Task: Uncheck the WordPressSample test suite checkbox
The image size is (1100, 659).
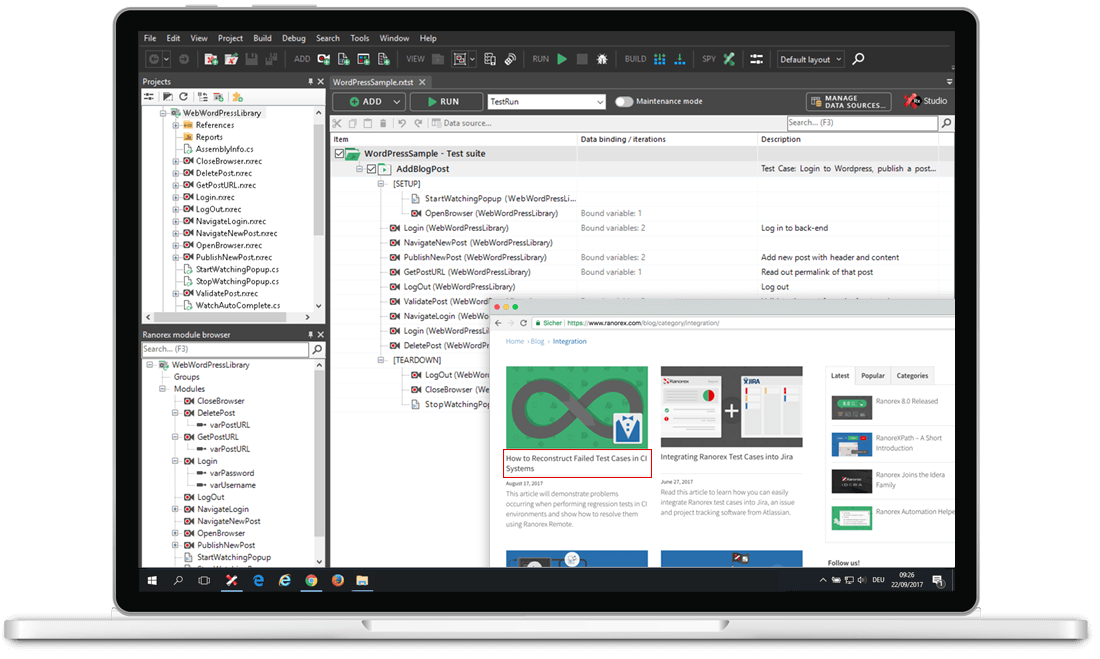Action: click(340, 154)
